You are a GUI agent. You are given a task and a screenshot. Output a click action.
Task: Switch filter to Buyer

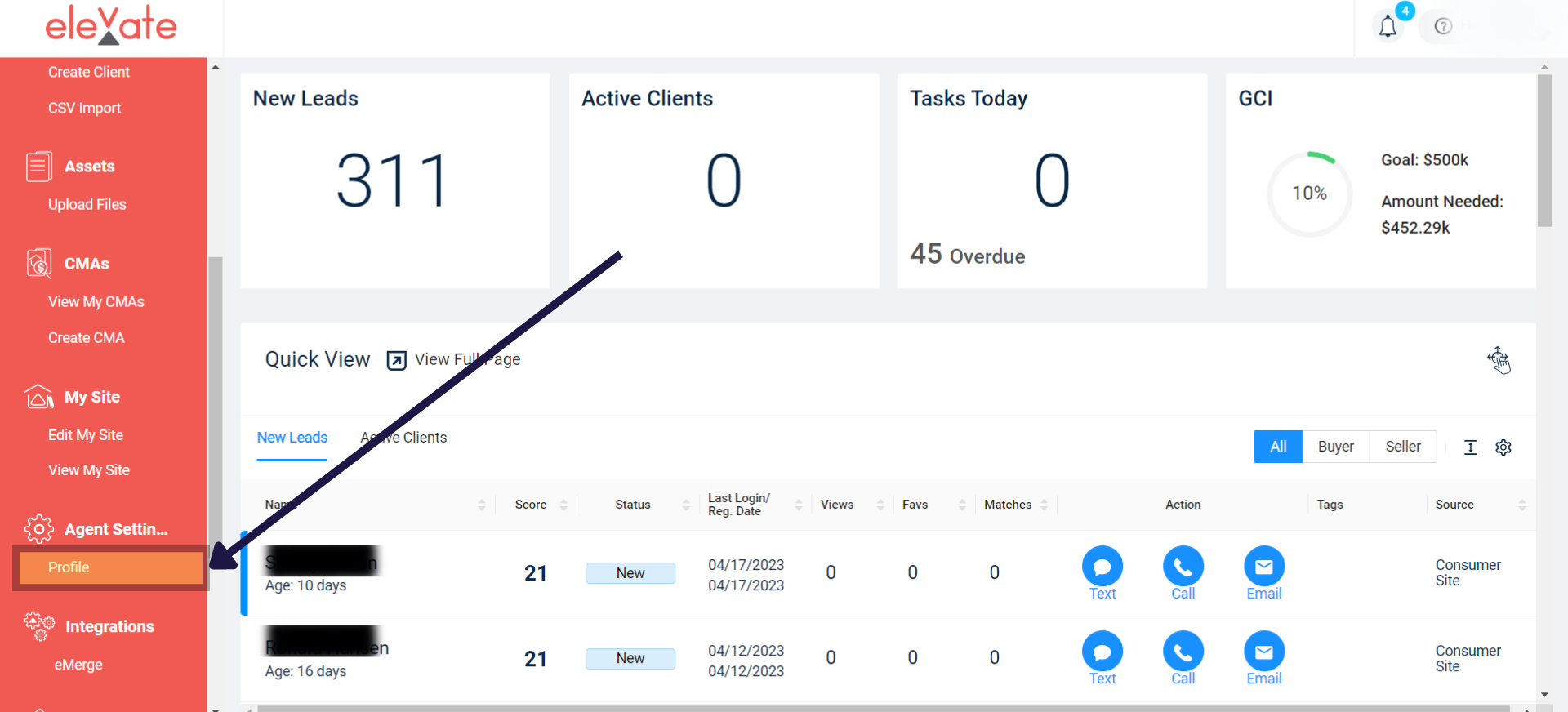(x=1335, y=447)
